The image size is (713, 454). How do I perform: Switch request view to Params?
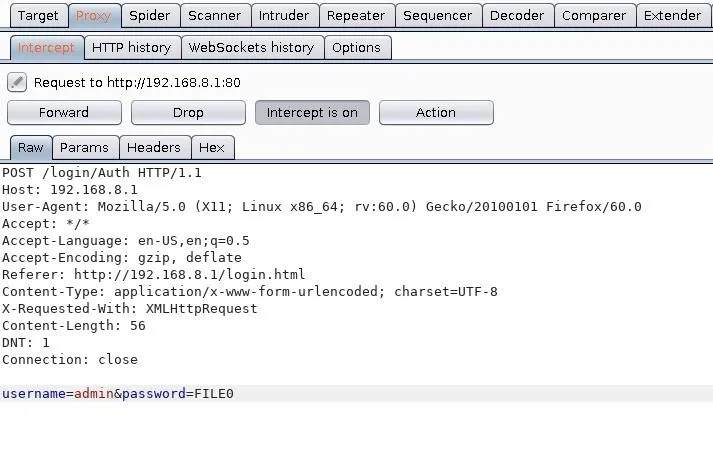[x=85, y=148]
